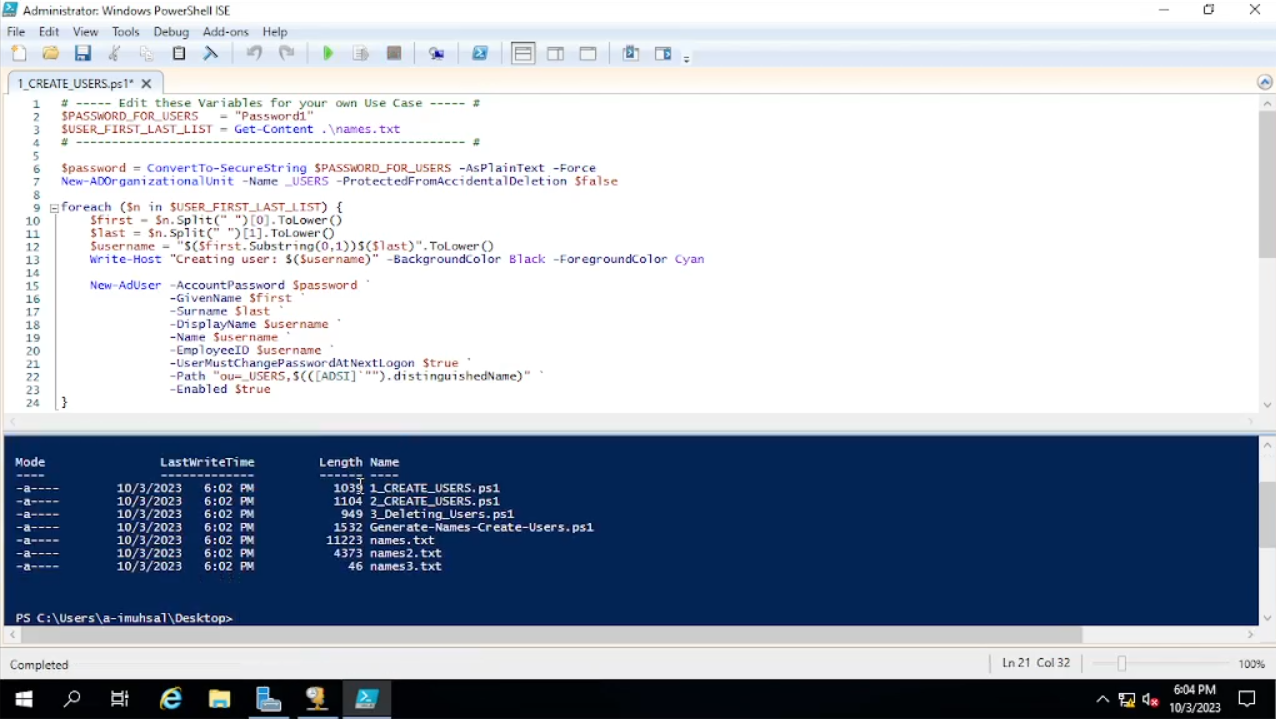Toggle Show Script Pane Right layout
The width and height of the screenshot is (1276, 719).
556,54
